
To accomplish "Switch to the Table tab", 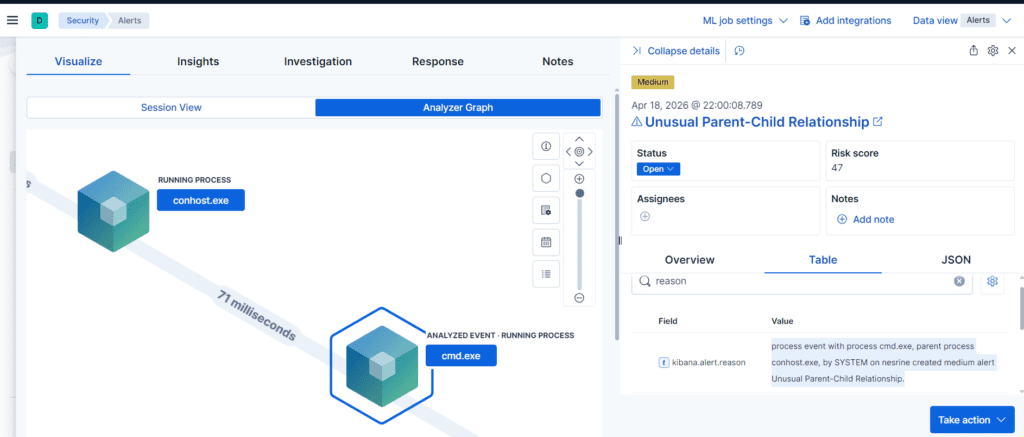I will click(823, 260).
